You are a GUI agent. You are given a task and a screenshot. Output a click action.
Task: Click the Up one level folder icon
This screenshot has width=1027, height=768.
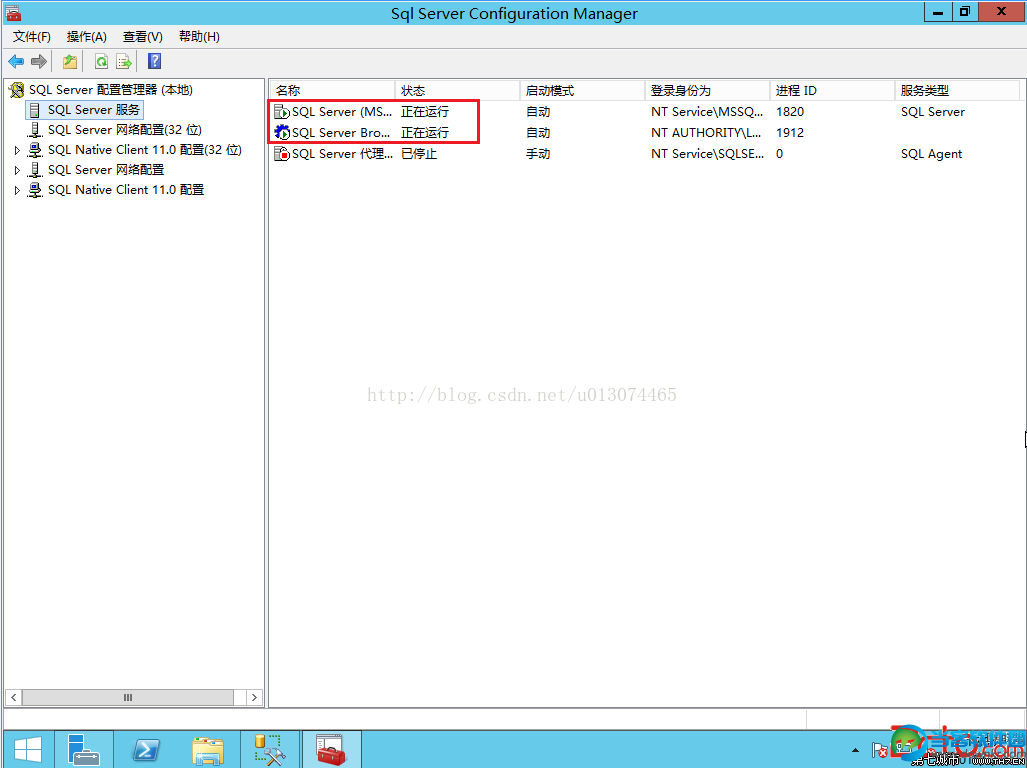(70, 62)
